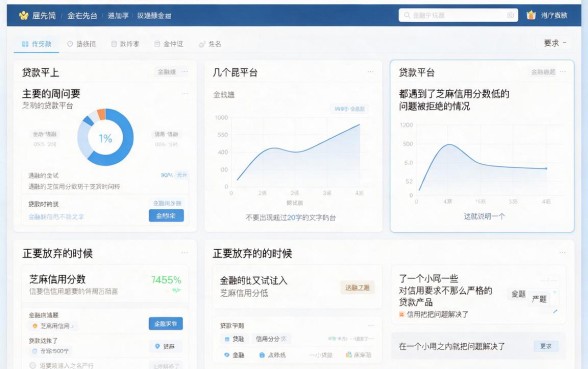The image size is (588, 369).
Task: Open the fourth item in the top navigation bar
Action: coord(154,15)
